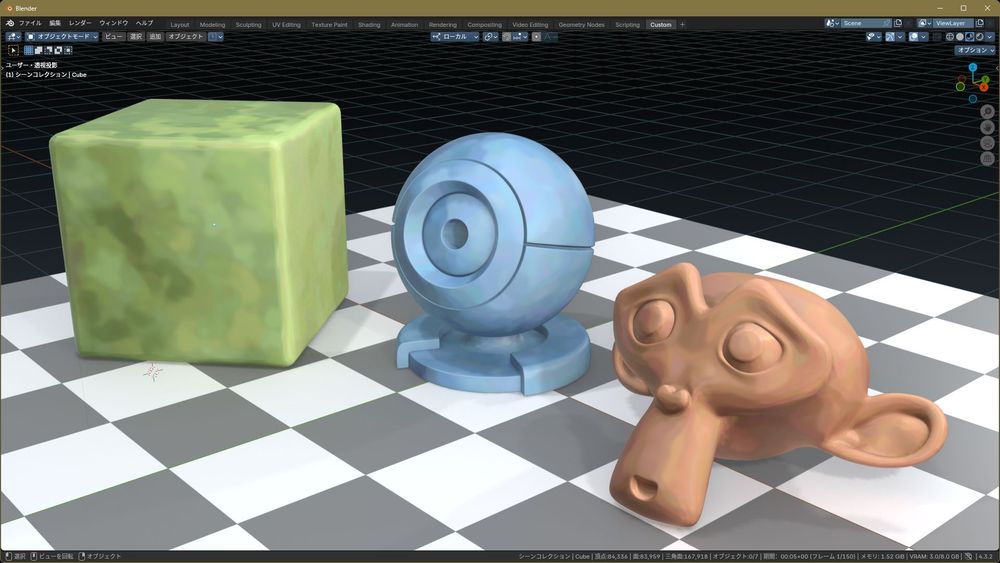Choose invert selection mode icon

tap(58, 50)
